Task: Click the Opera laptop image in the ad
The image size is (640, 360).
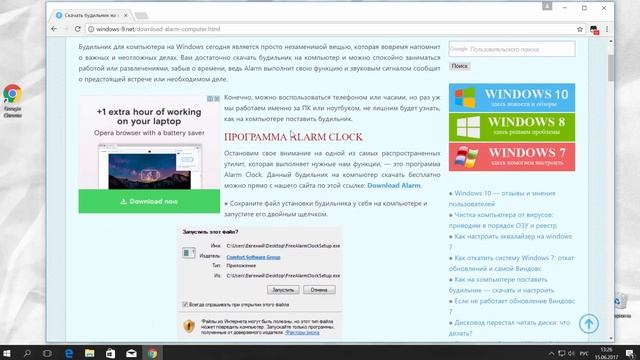Action: click(149, 166)
